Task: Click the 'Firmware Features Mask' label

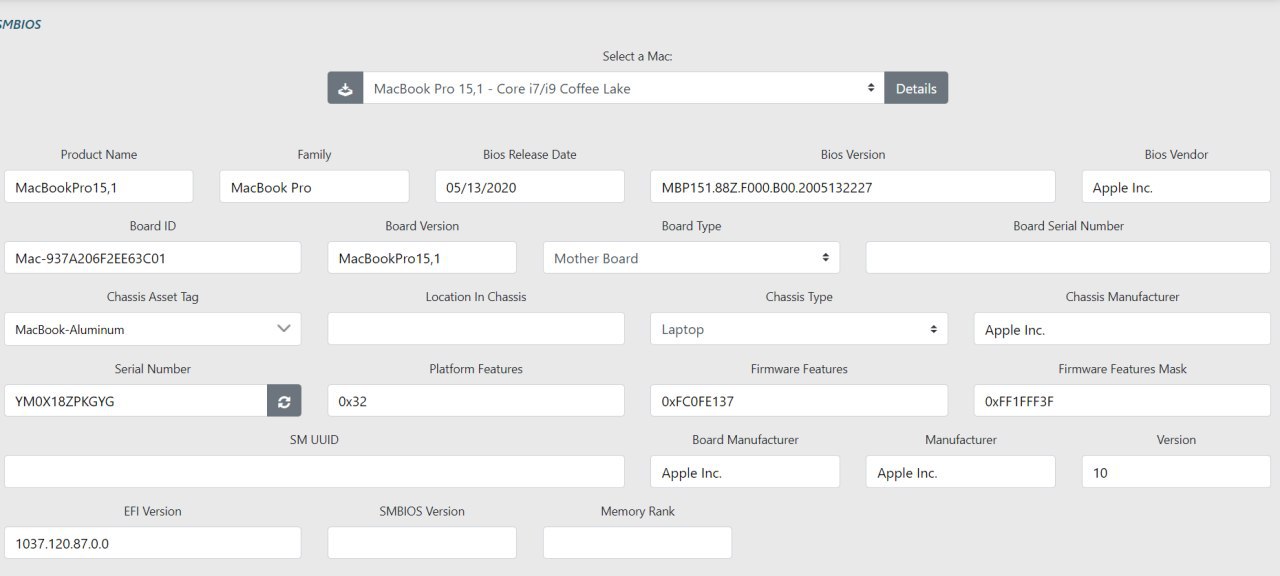Action: [1122, 369]
